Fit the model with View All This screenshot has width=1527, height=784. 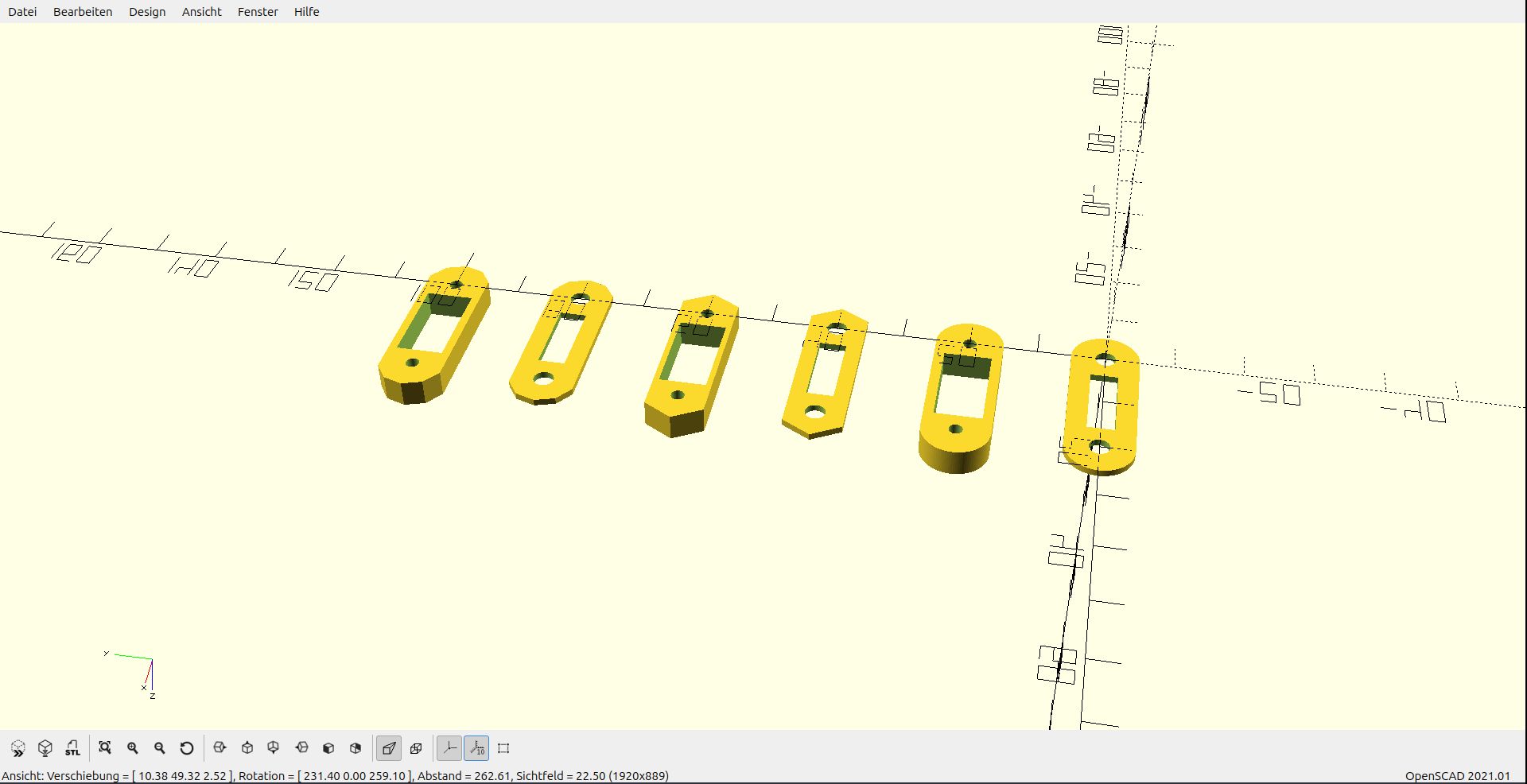coord(104,748)
